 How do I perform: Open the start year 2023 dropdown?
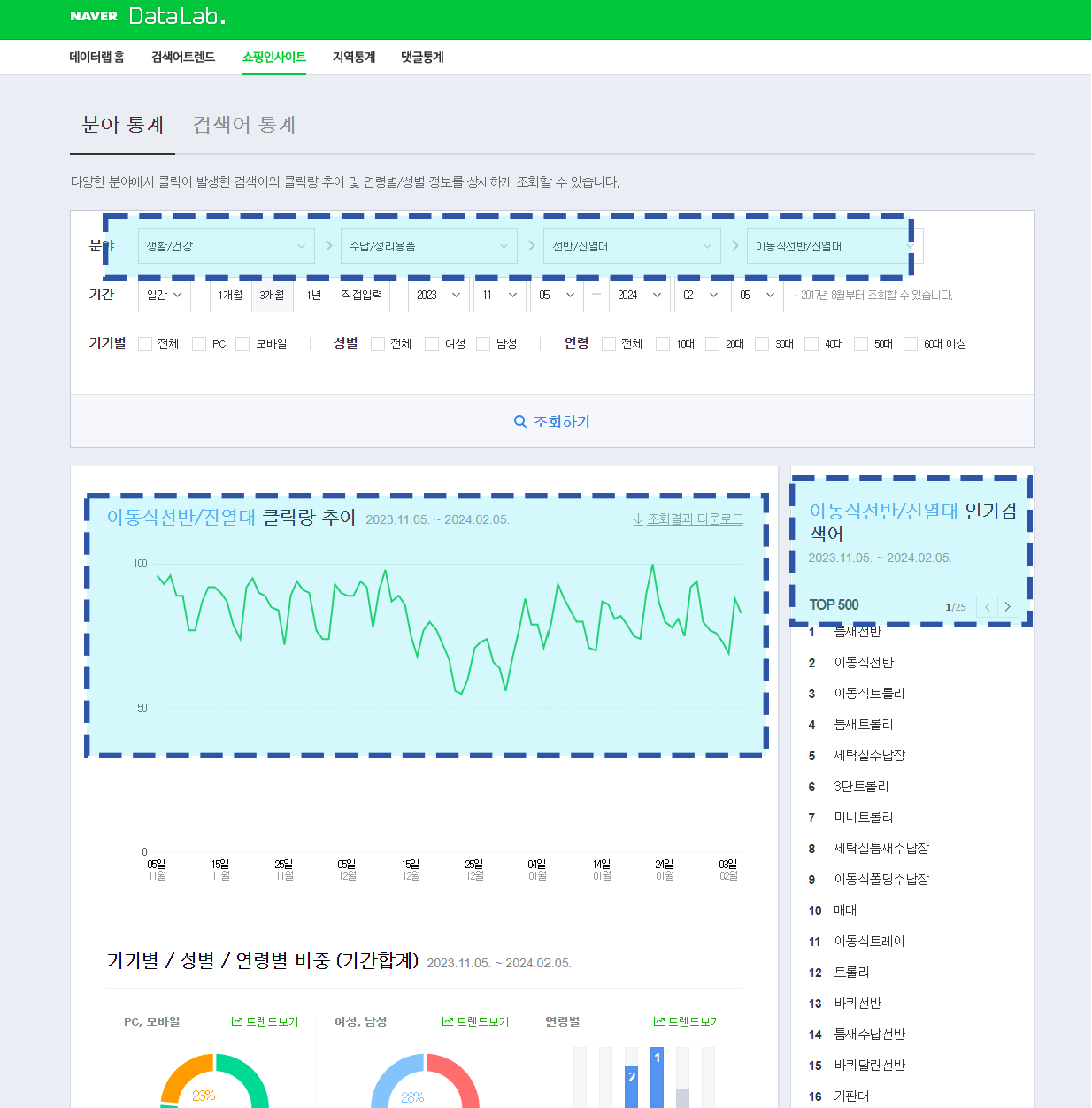point(438,295)
